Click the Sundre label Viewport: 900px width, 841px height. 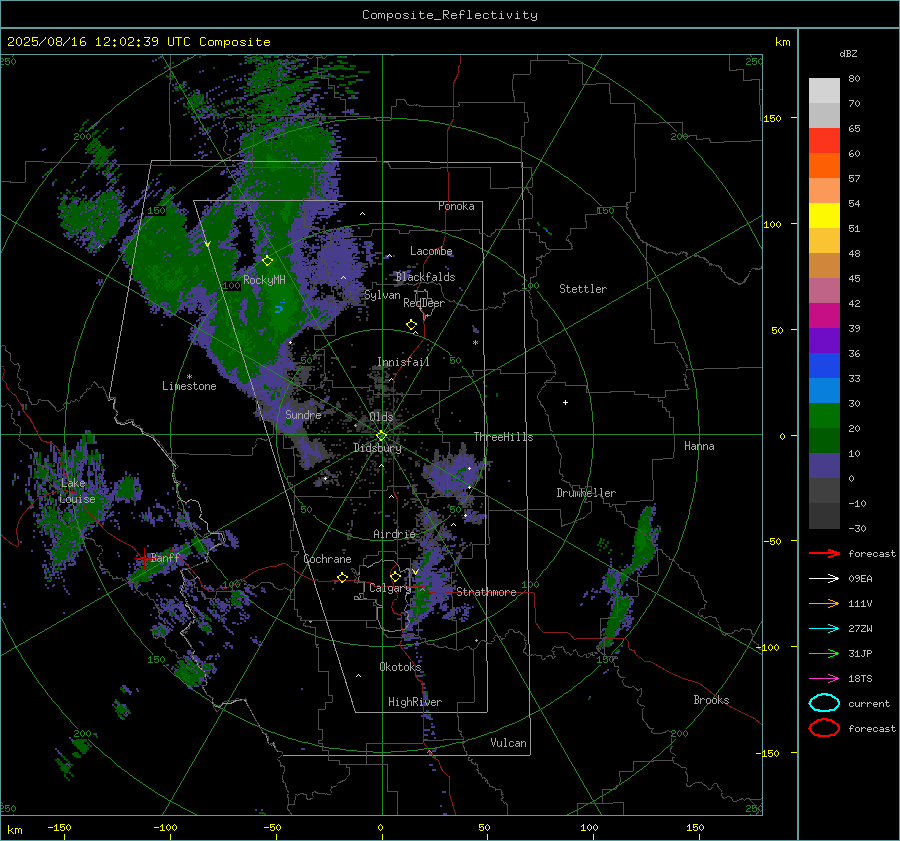303,415
